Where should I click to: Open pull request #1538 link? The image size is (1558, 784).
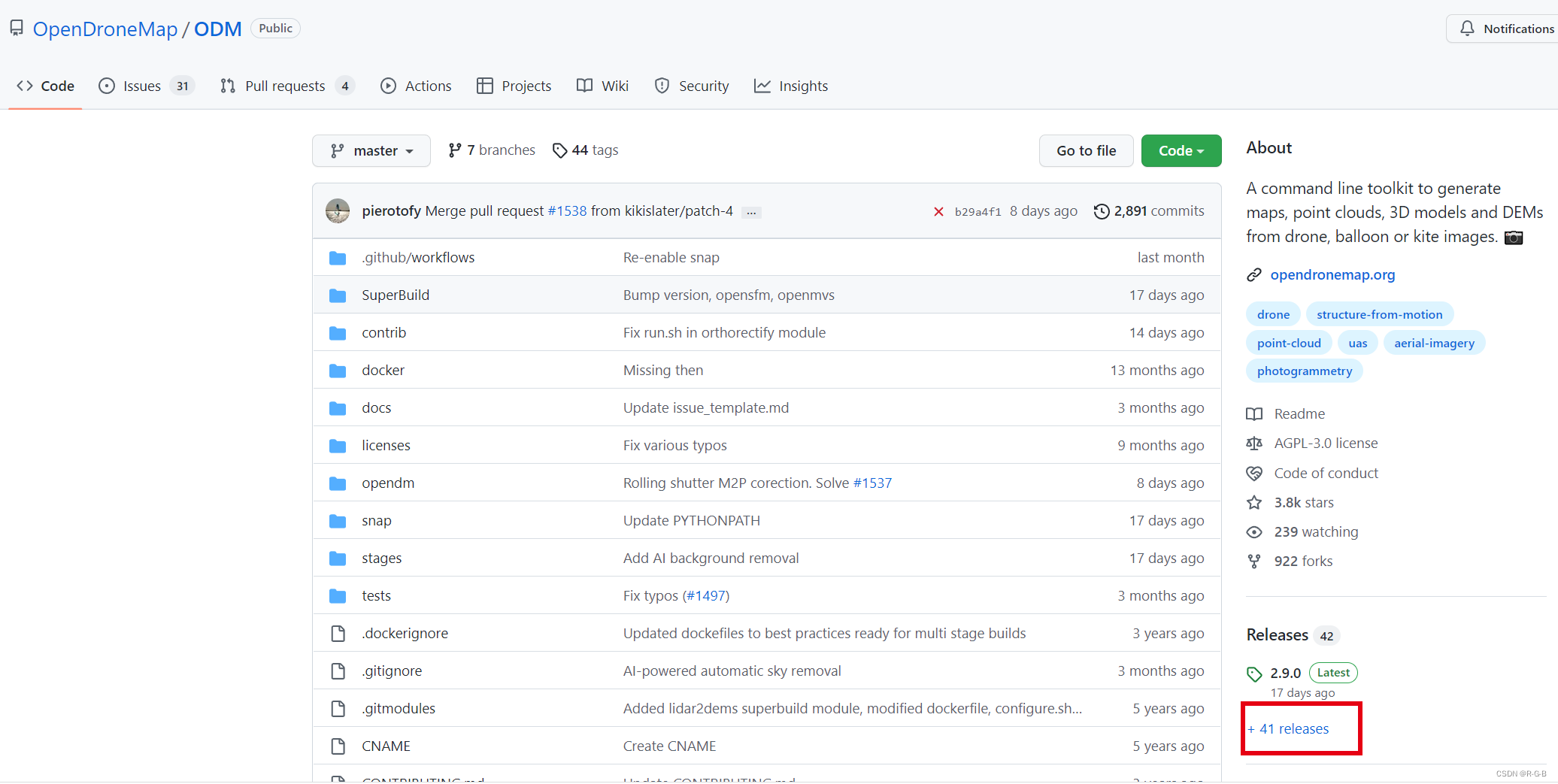point(567,211)
